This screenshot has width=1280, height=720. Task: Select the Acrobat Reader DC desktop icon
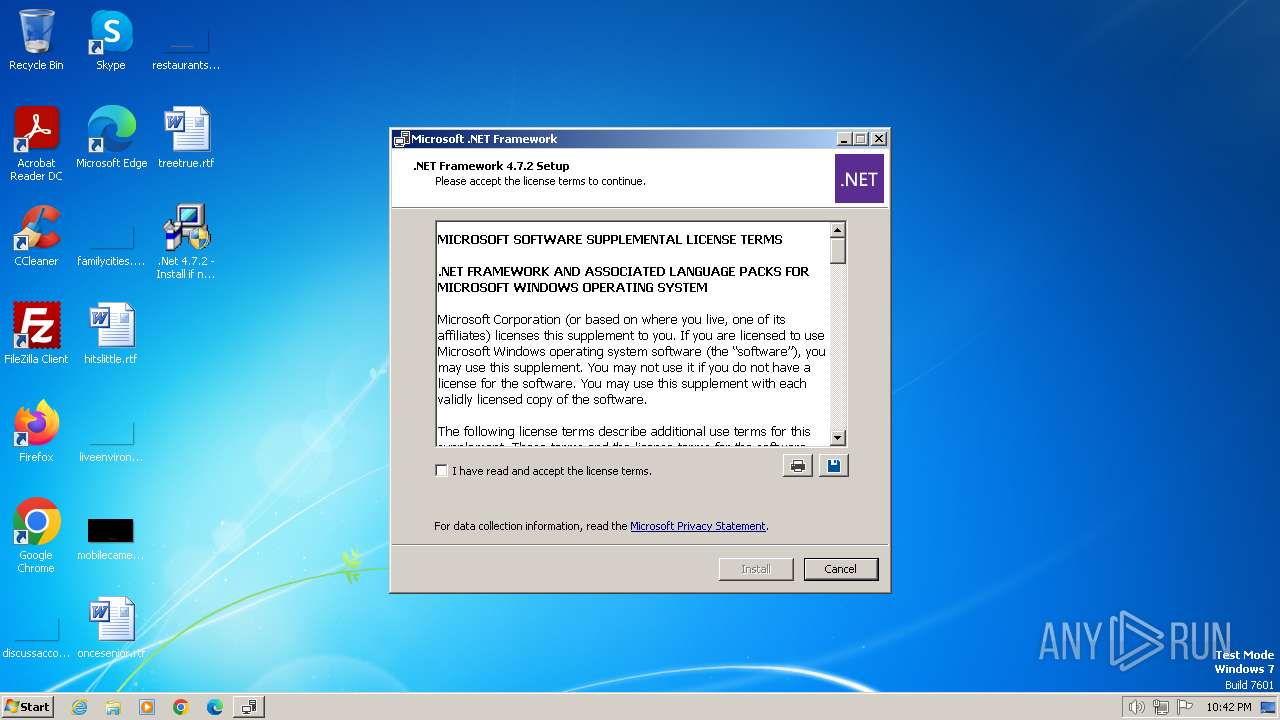click(36, 143)
